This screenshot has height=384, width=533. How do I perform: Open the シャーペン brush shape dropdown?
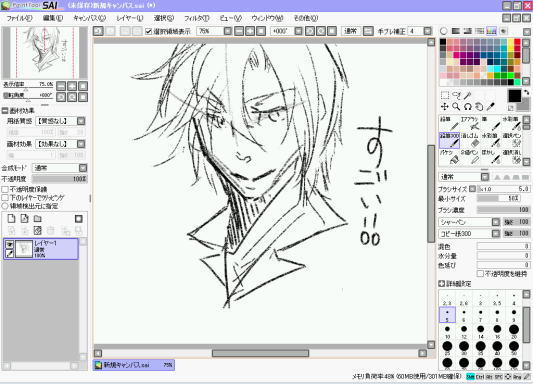(x=496, y=222)
